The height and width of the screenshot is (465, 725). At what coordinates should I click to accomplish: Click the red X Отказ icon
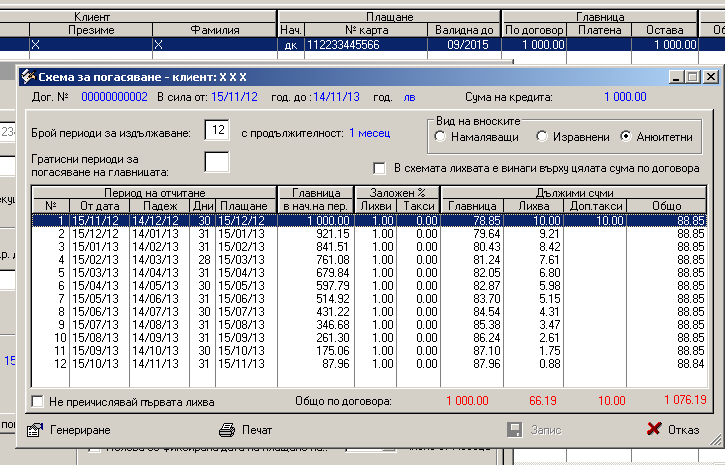click(x=654, y=429)
